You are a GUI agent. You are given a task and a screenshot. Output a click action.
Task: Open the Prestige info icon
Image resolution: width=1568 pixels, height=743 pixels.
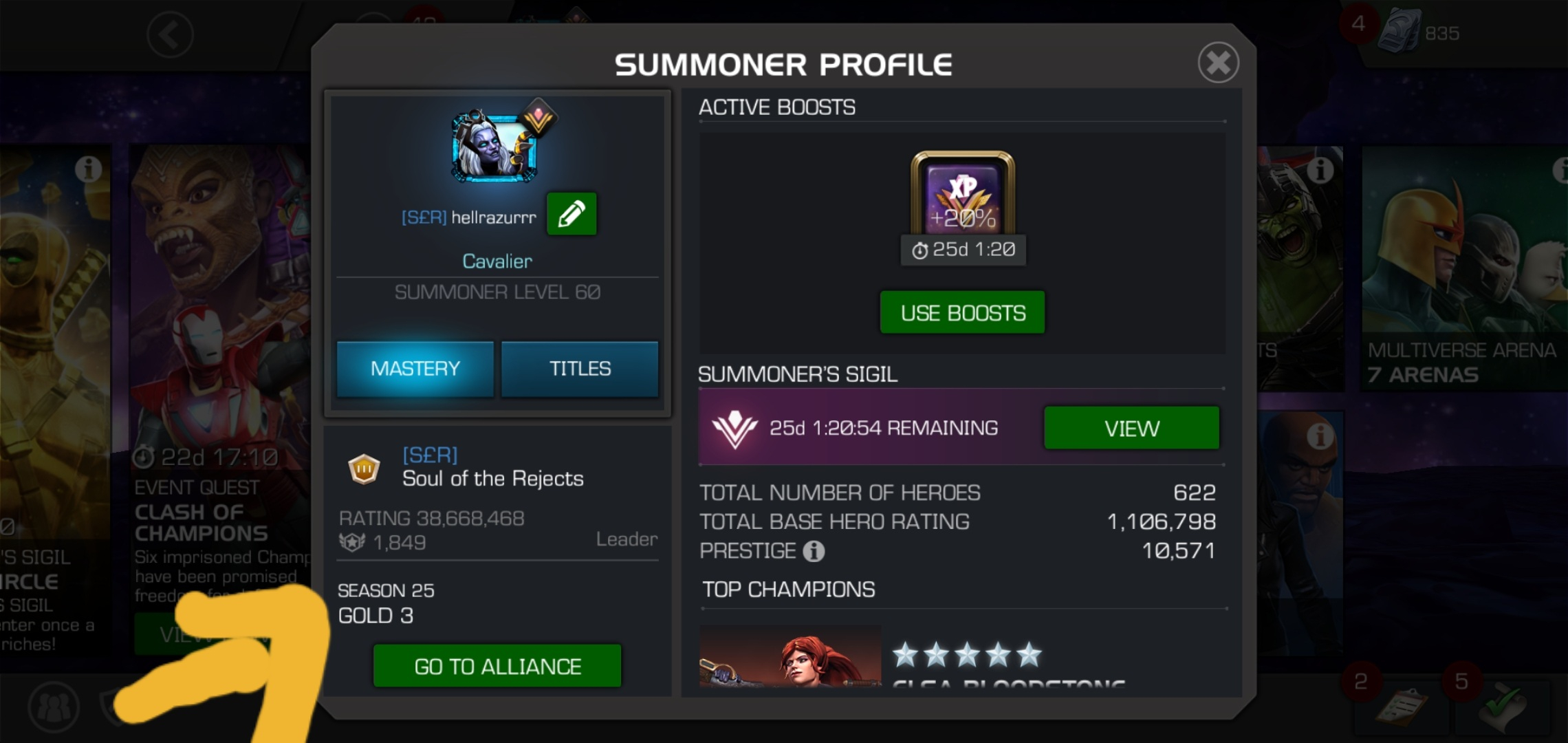point(814,551)
